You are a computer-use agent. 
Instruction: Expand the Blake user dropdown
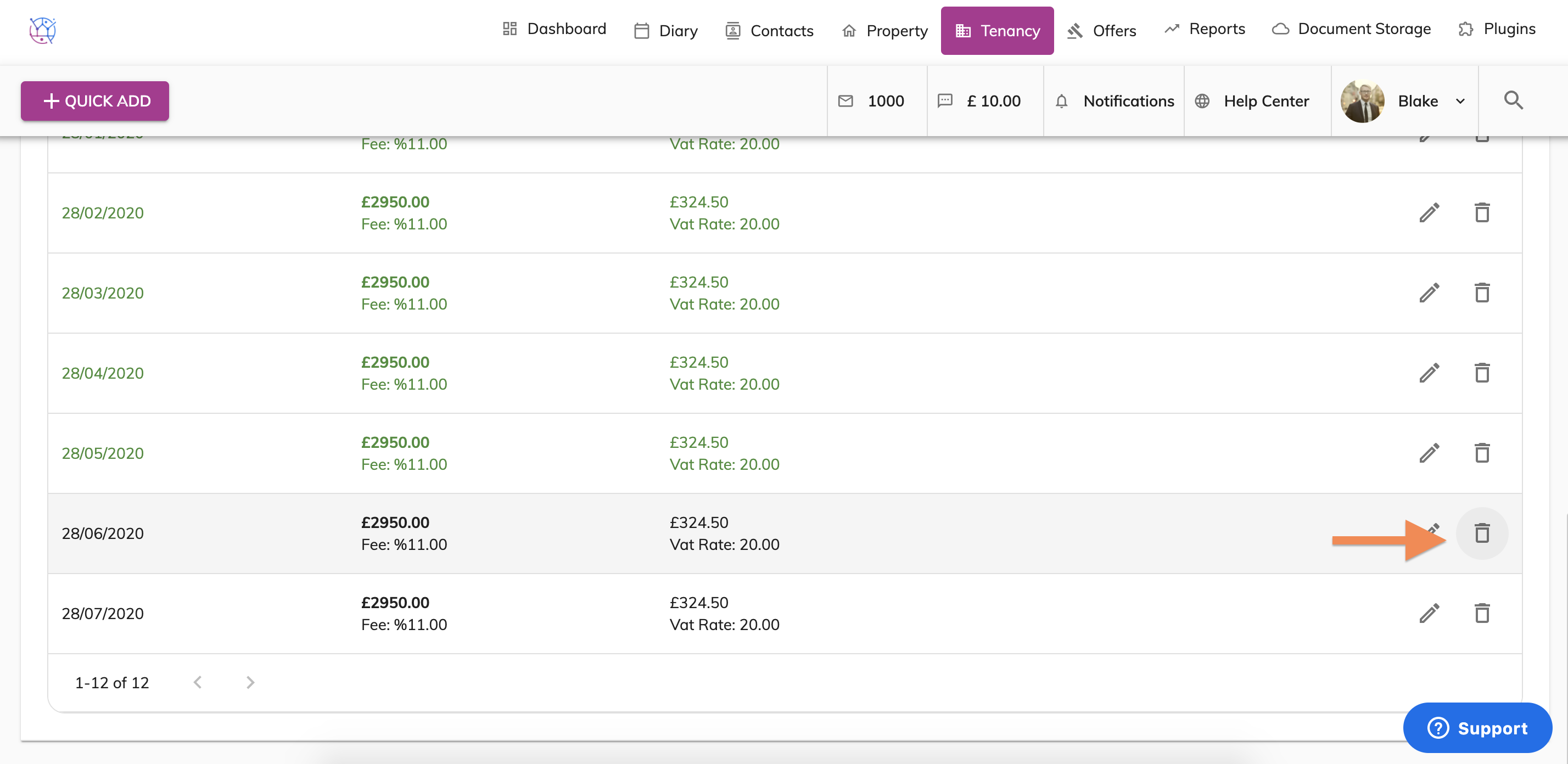point(1460,101)
